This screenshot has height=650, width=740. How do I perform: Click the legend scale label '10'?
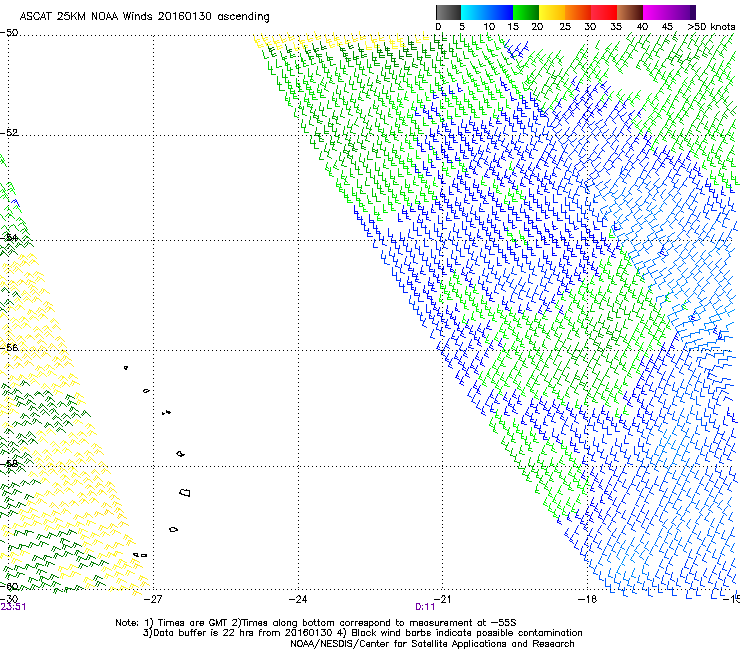pyautogui.click(x=489, y=27)
